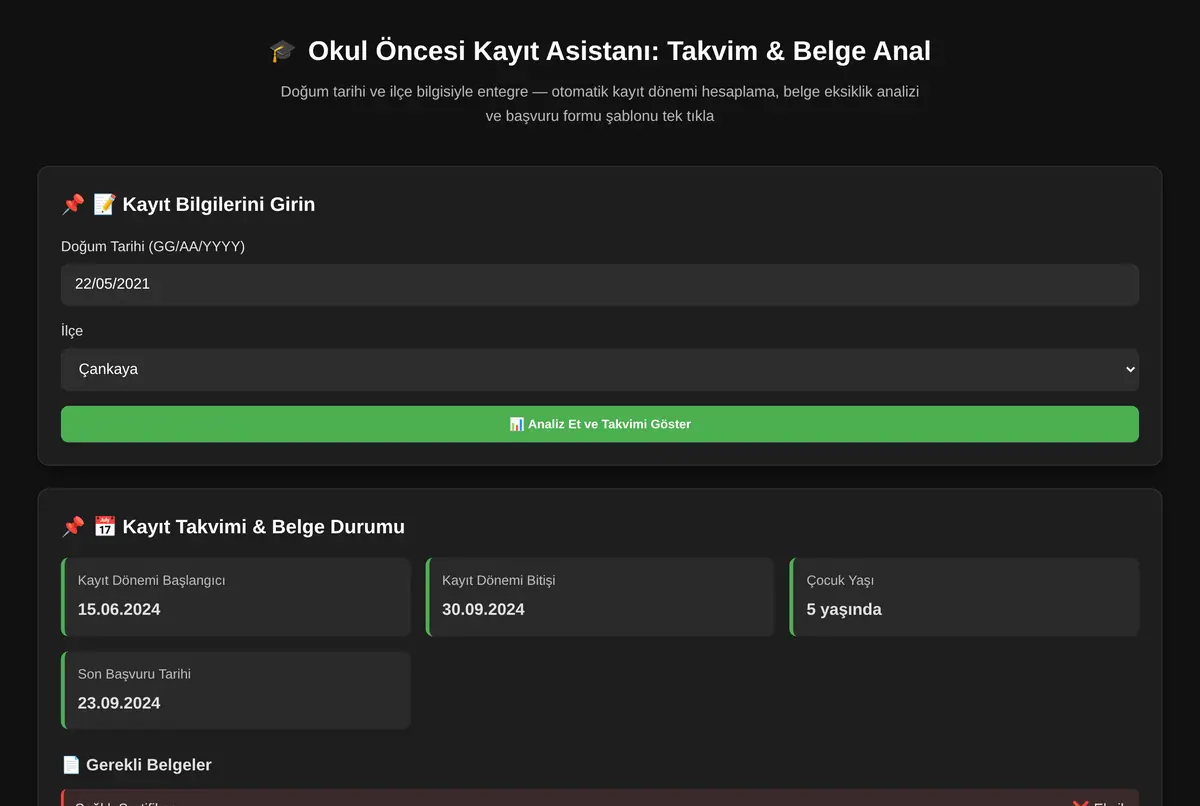Click the pushpin icon beside Kayıt Bilgilerini Girin

coord(73,204)
